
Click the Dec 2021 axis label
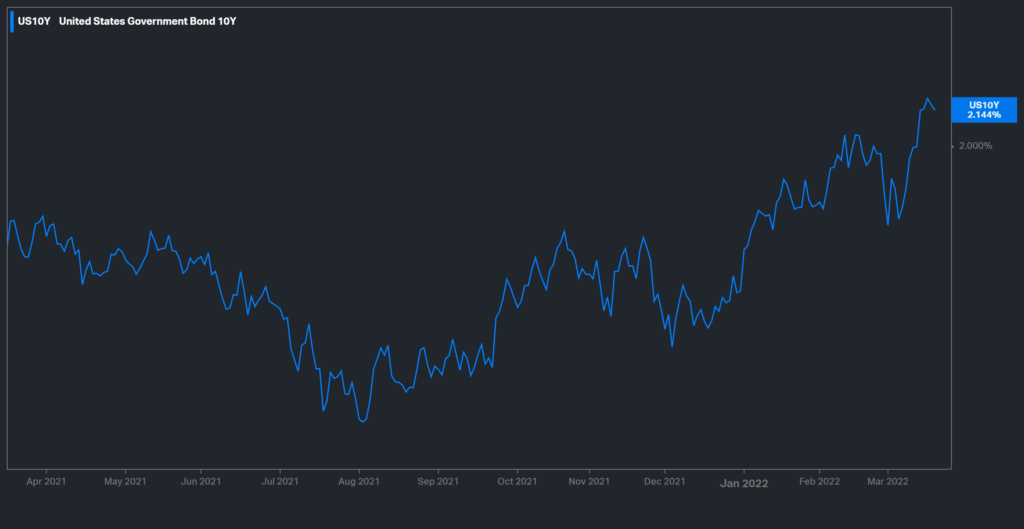(x=664, y=482)
